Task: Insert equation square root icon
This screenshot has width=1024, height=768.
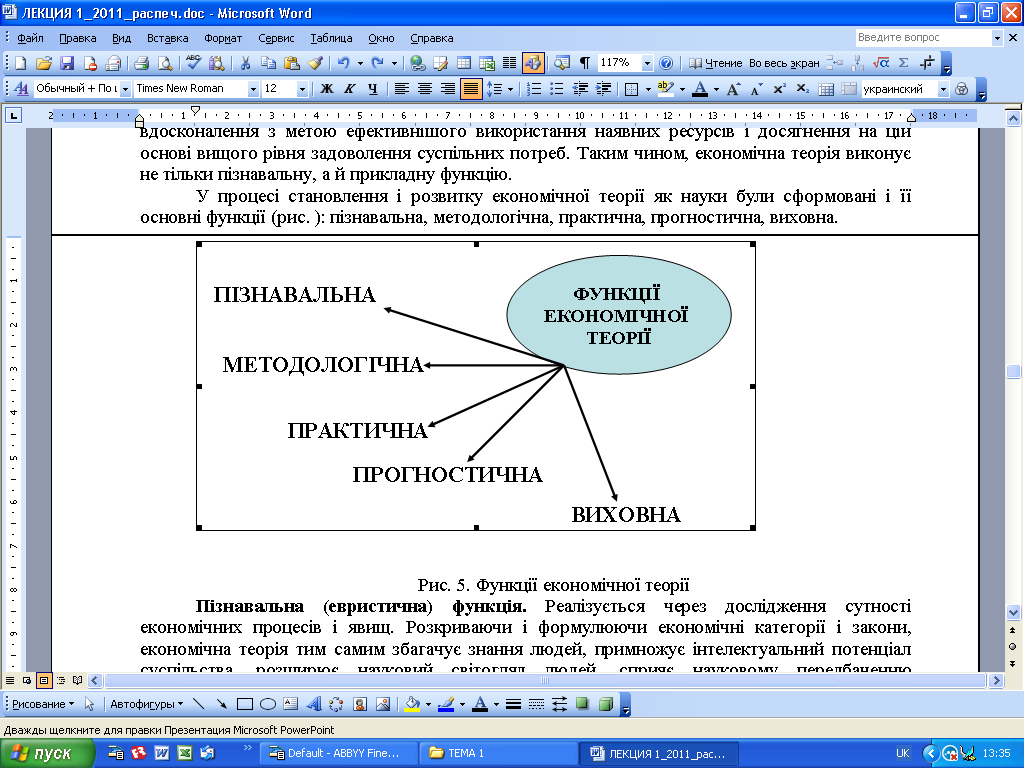Action: click(x=881, y=63)
